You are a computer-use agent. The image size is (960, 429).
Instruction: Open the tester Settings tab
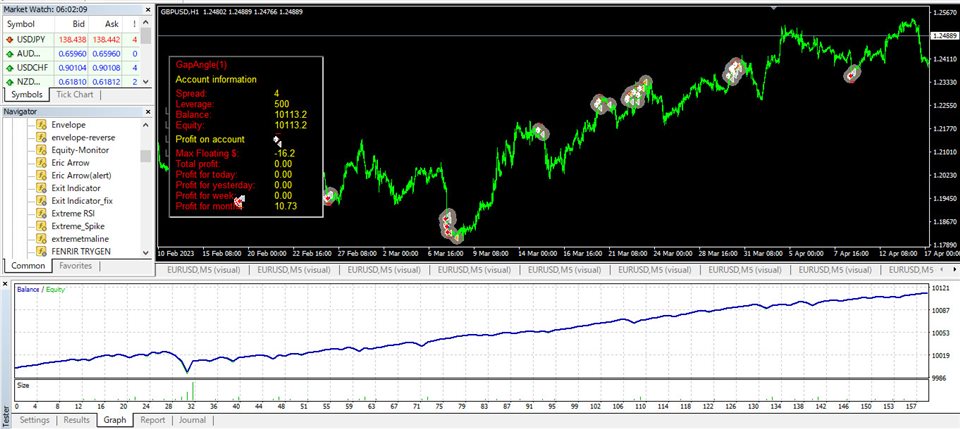pyautogui.click(x=35, y=420)
